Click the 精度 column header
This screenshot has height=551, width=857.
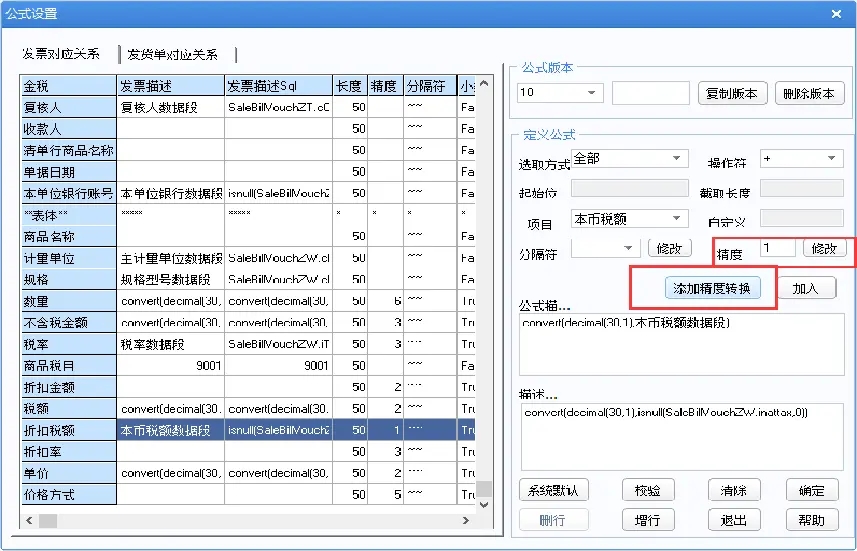[x=385, y=86]
